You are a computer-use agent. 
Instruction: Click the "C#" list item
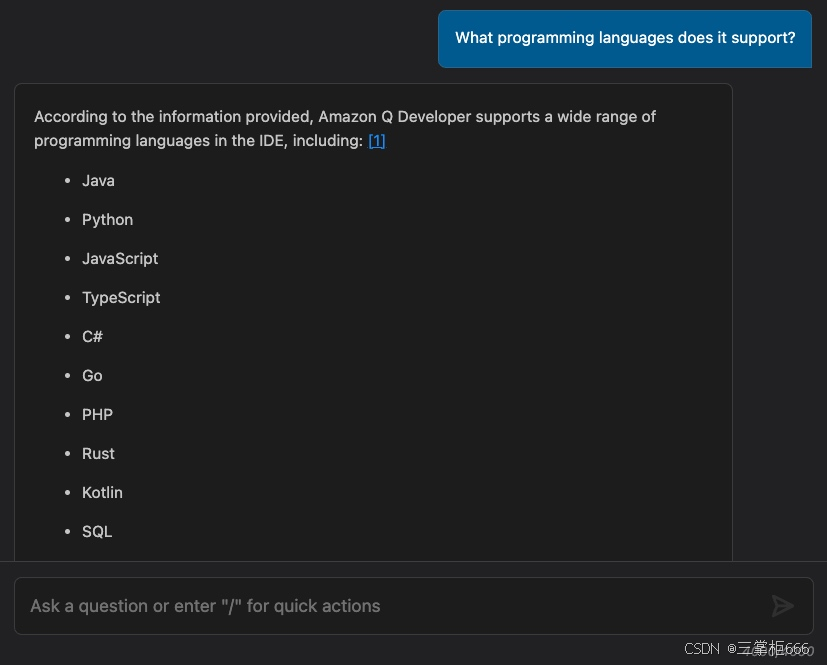point(92,336)
